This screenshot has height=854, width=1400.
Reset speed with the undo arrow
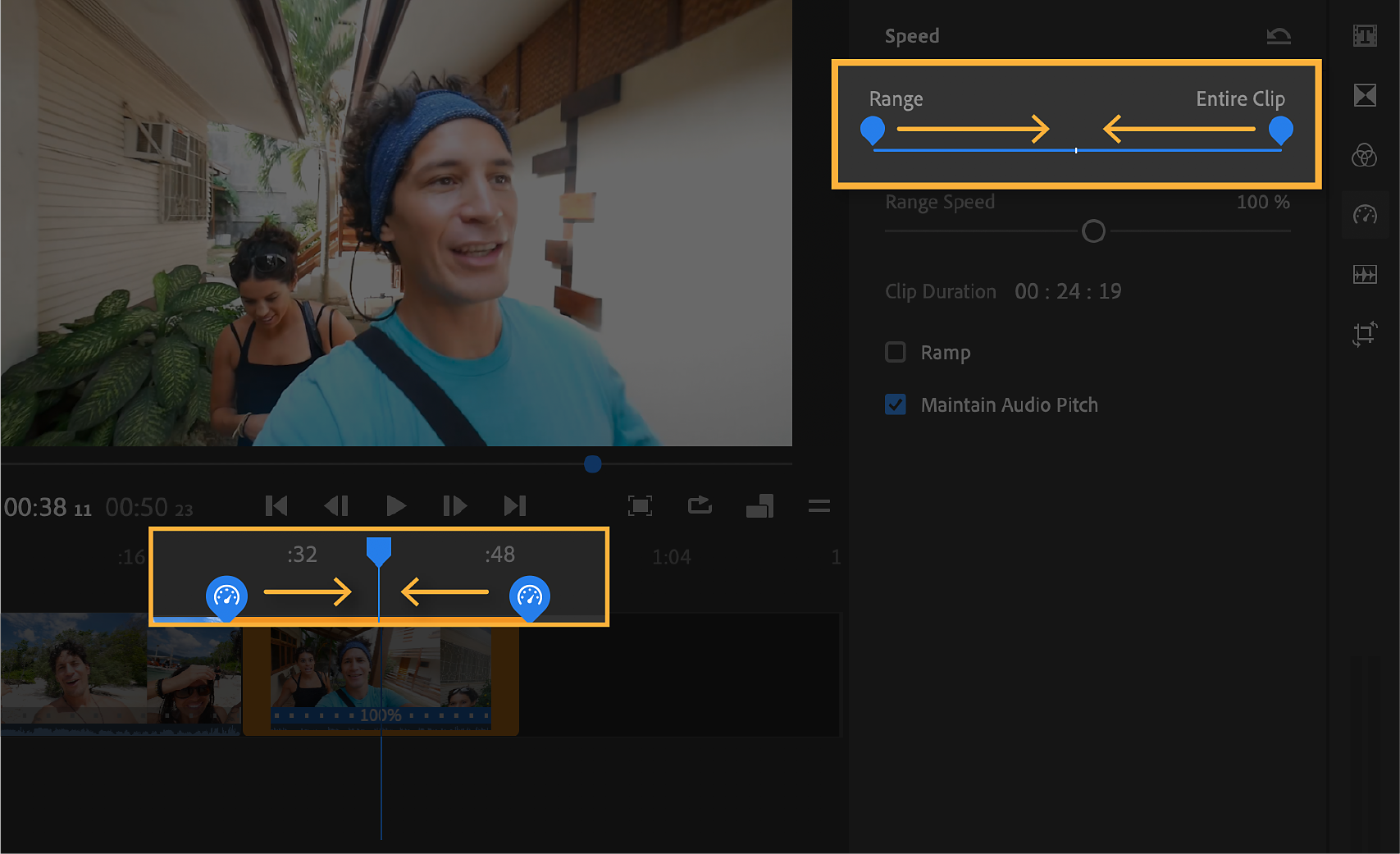pos(1279,36)
